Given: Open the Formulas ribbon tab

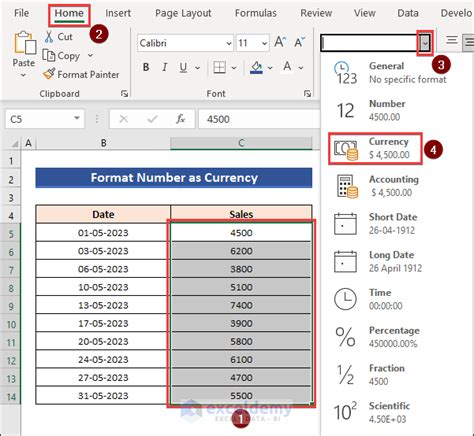Looking at the screenshot, I should (x=256, y=13).
